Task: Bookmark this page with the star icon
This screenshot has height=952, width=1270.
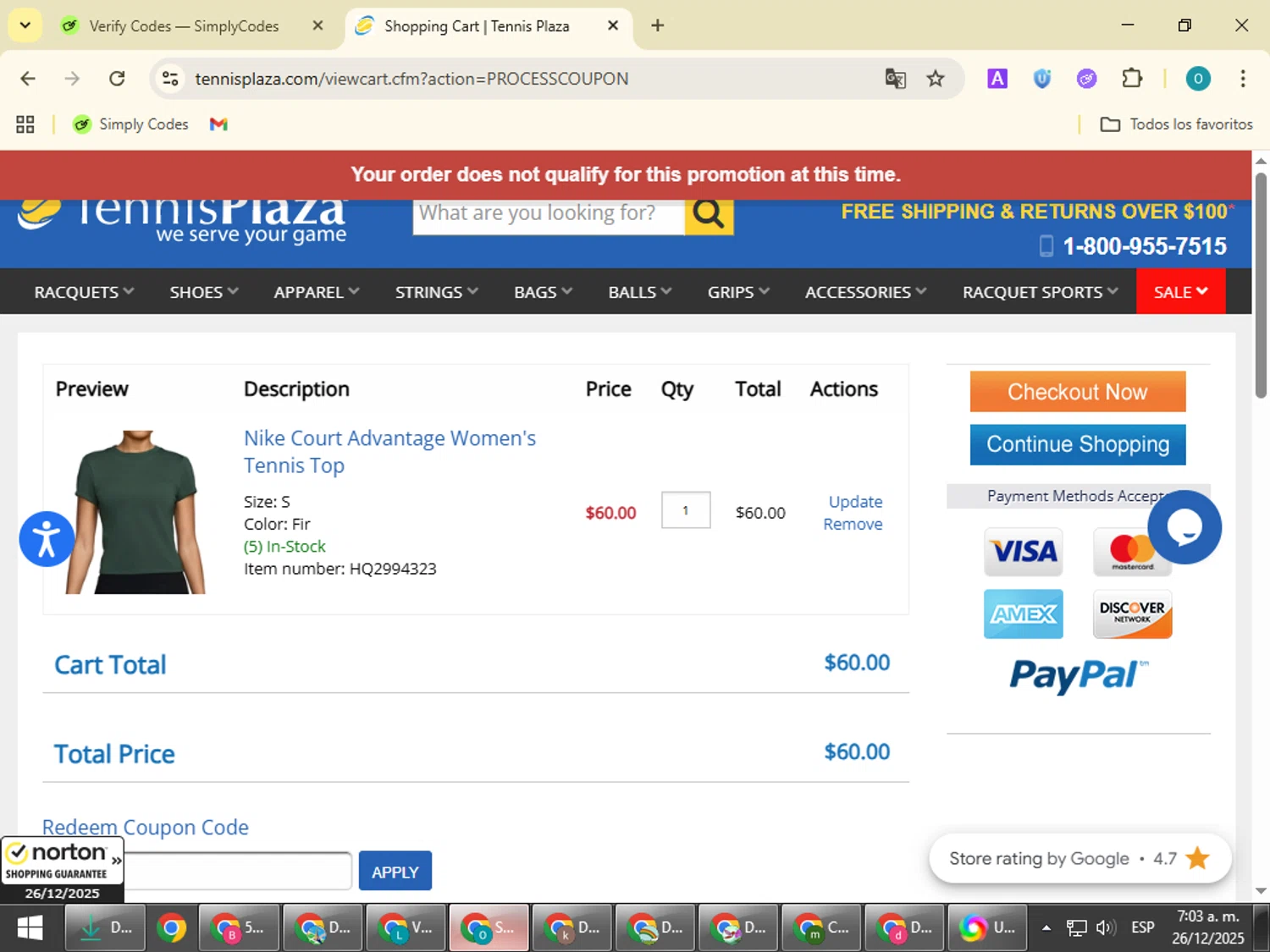Action: click(936, 79)
